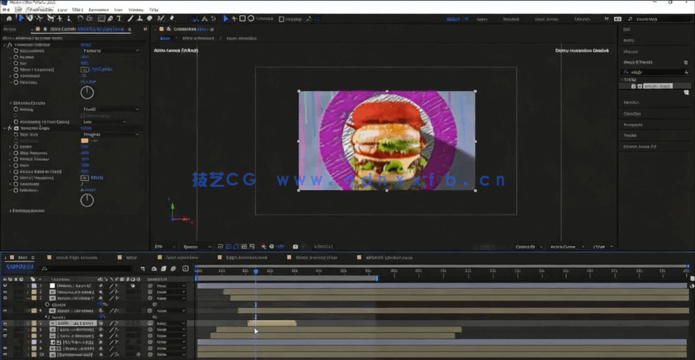
Task: Expand the Paragraph panel on the right
Action: (632, 125)
